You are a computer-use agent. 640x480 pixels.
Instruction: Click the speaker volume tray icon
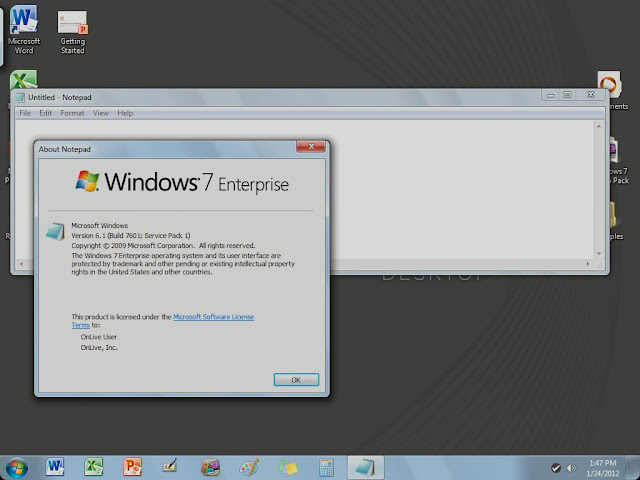(571, 468)
